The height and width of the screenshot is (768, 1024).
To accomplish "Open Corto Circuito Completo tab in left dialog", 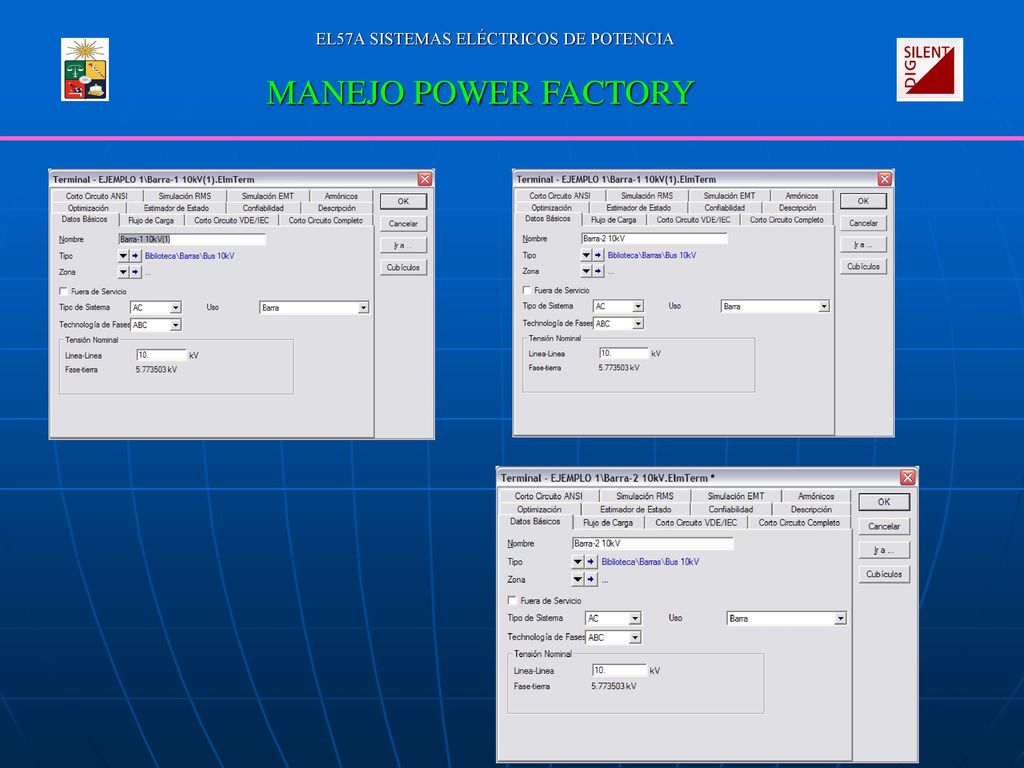I will click(x=326, y=221).
